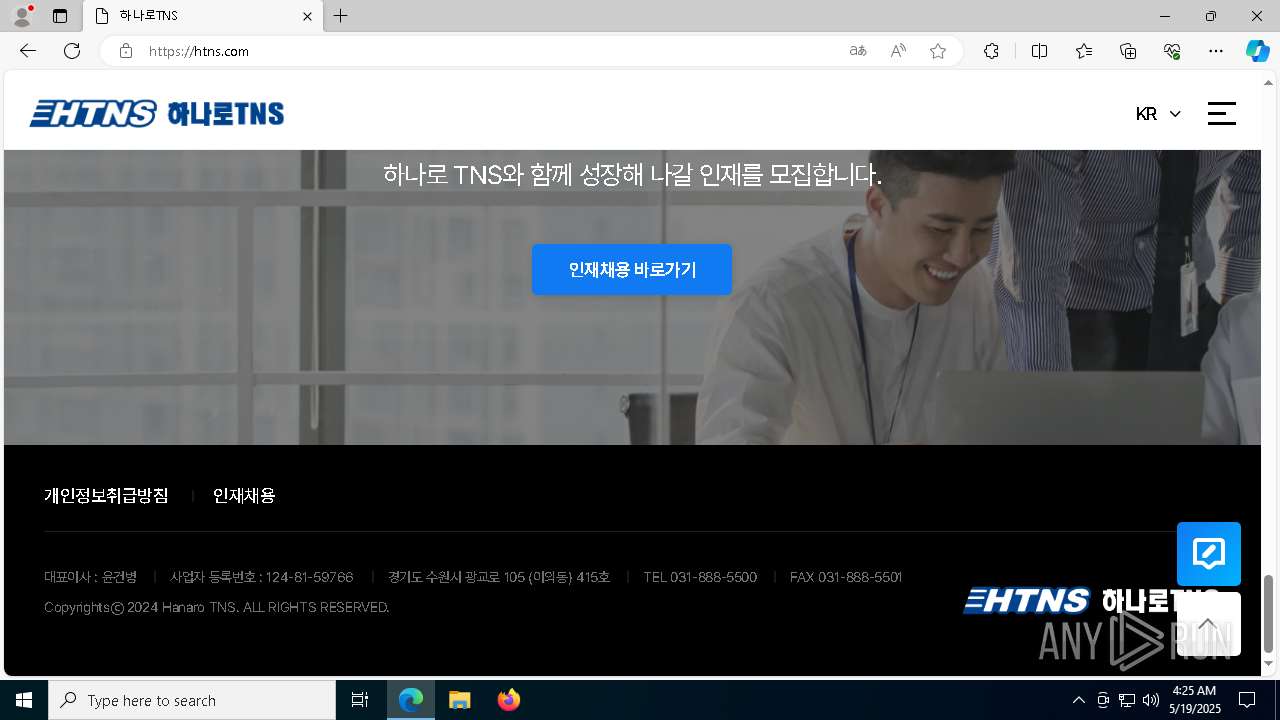The image size is (1280, 720).
Task: Open the translate page icon
Action: point(858,51)
